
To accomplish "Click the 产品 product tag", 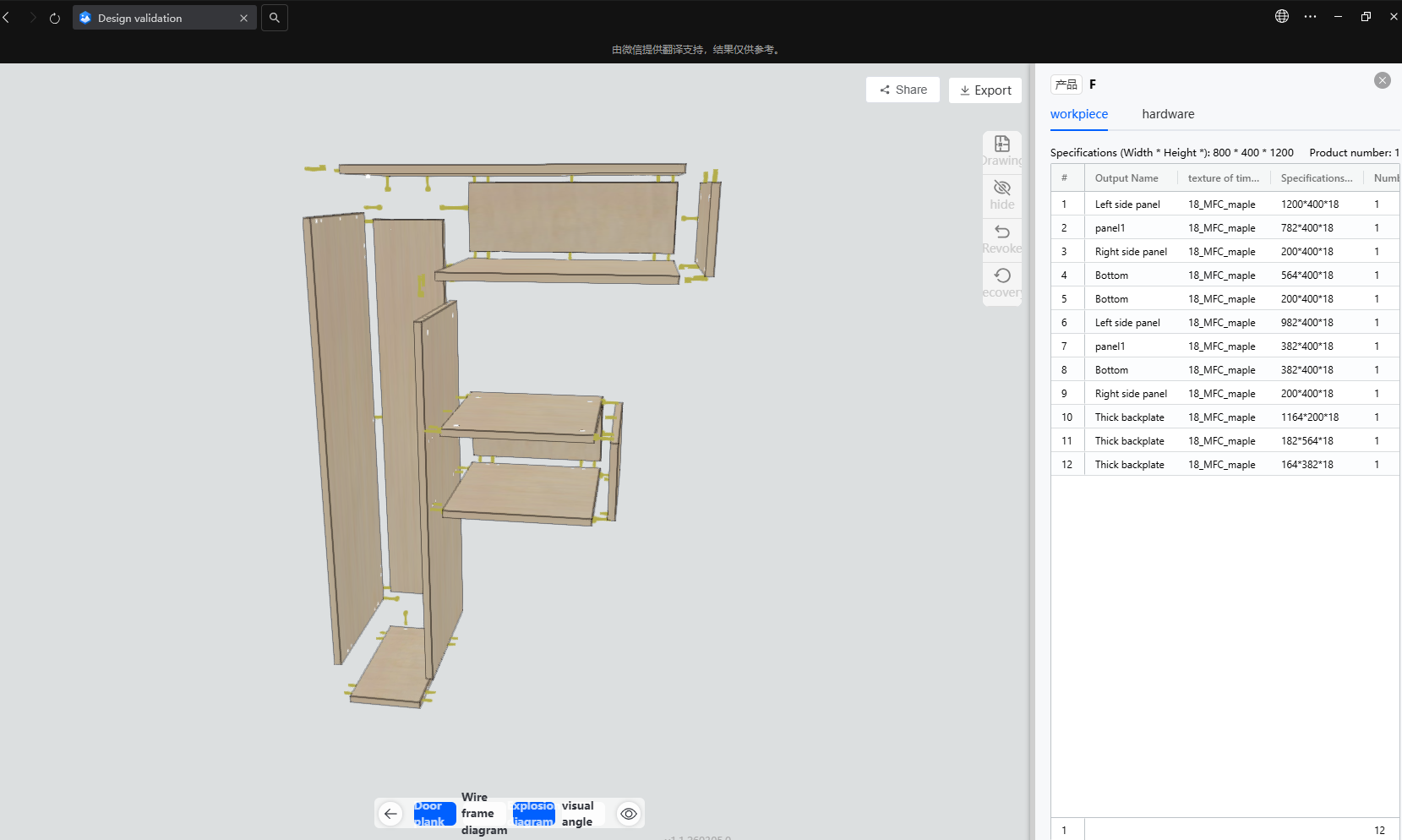I will pyautogui.click(x=1067, y=85).
